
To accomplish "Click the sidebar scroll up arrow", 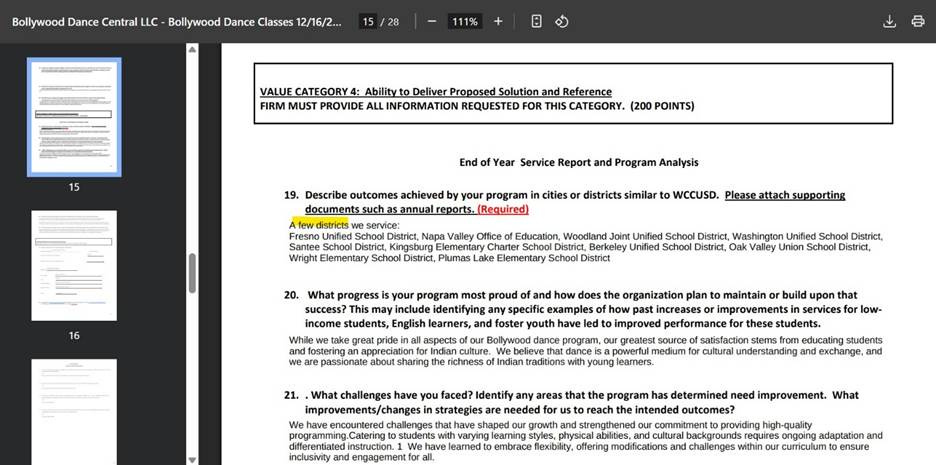I will (192, 50).
